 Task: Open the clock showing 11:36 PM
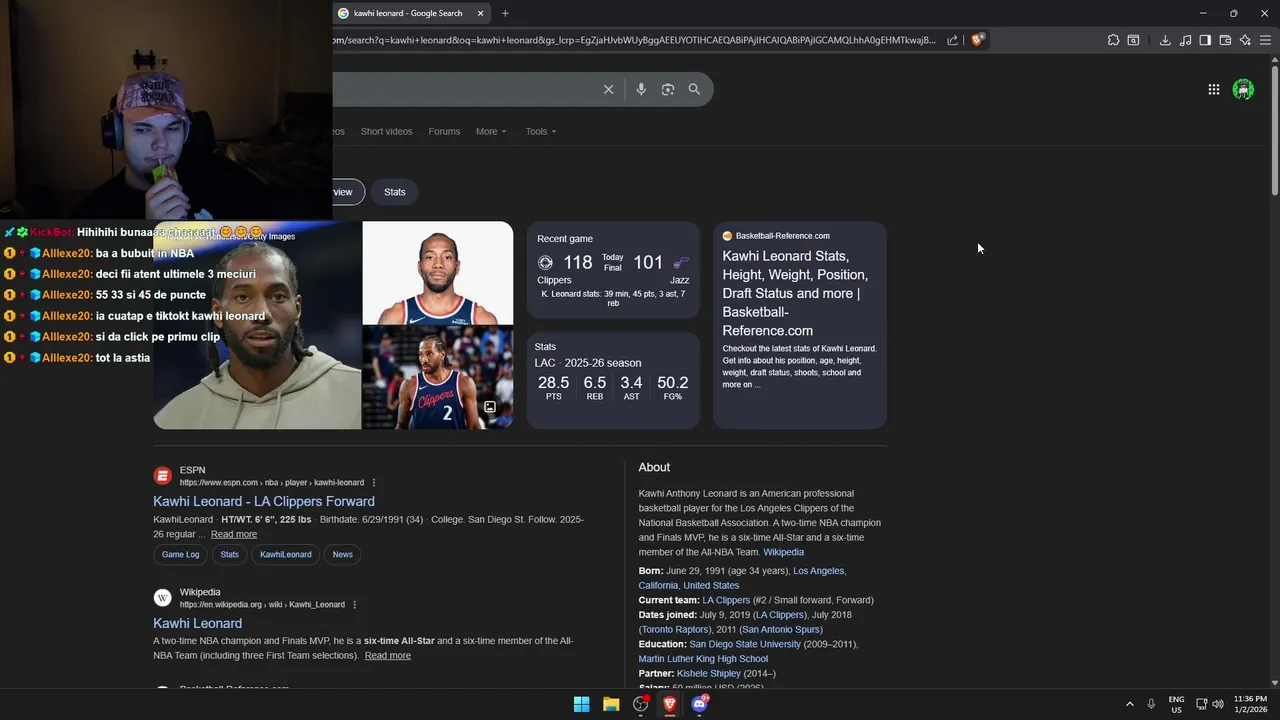(1250, 704)
